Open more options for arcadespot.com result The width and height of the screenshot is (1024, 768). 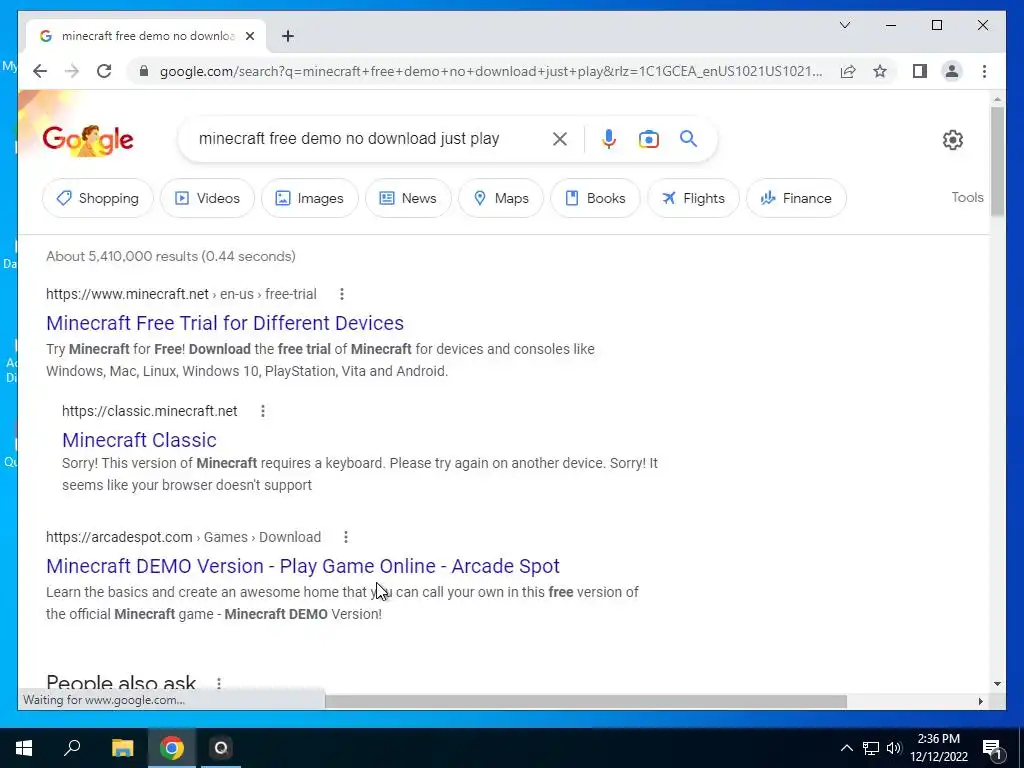point(345,537)
